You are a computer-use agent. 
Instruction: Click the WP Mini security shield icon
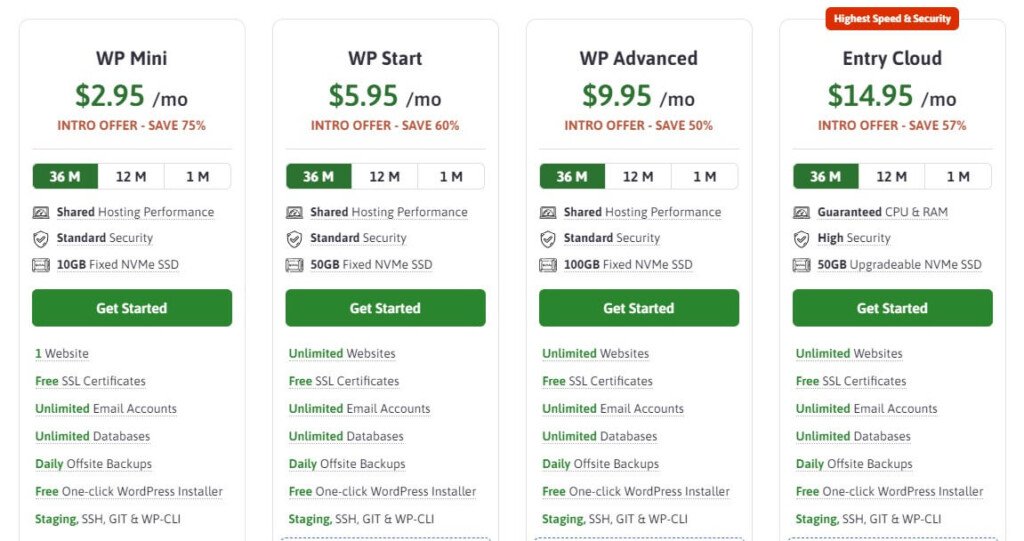(41, 239)
